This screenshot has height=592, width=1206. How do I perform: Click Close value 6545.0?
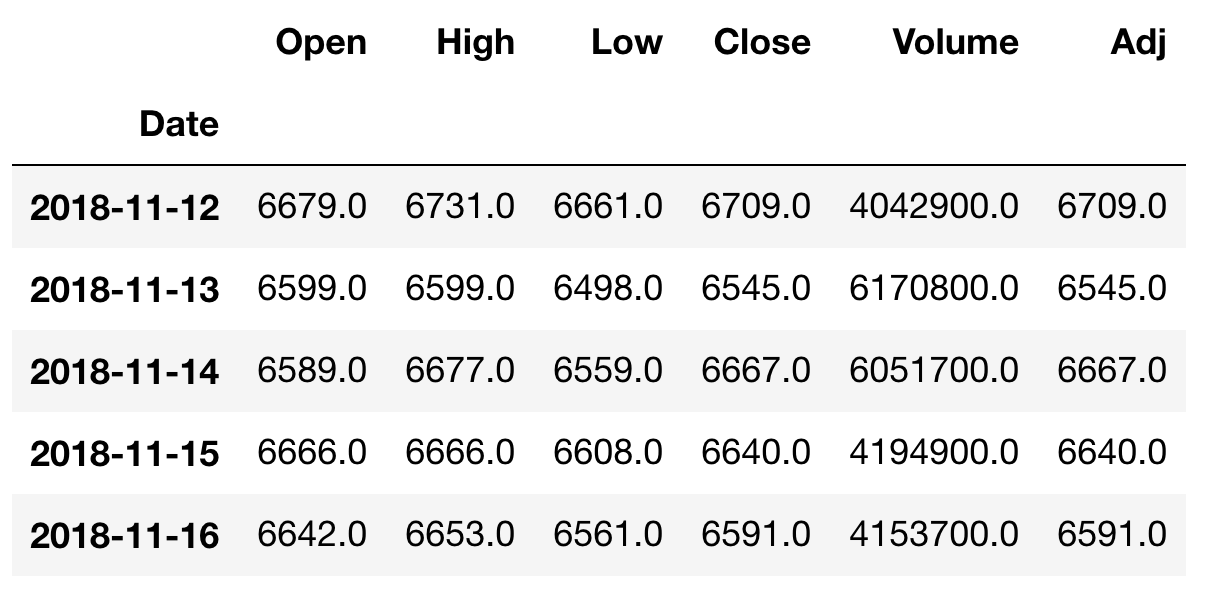pyautogui.click(x=756, y=289)
